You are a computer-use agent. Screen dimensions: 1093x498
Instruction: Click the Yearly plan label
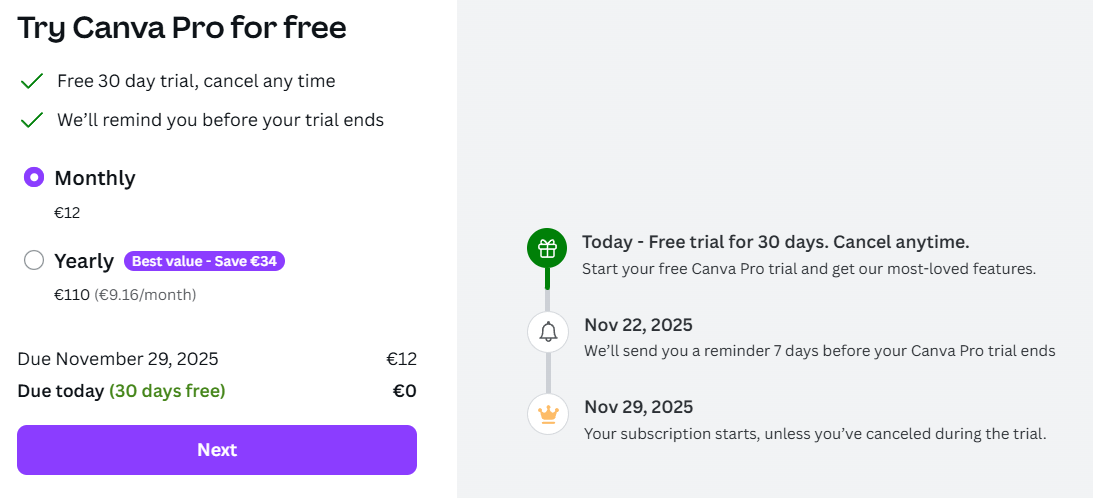[x=84, y=261]
